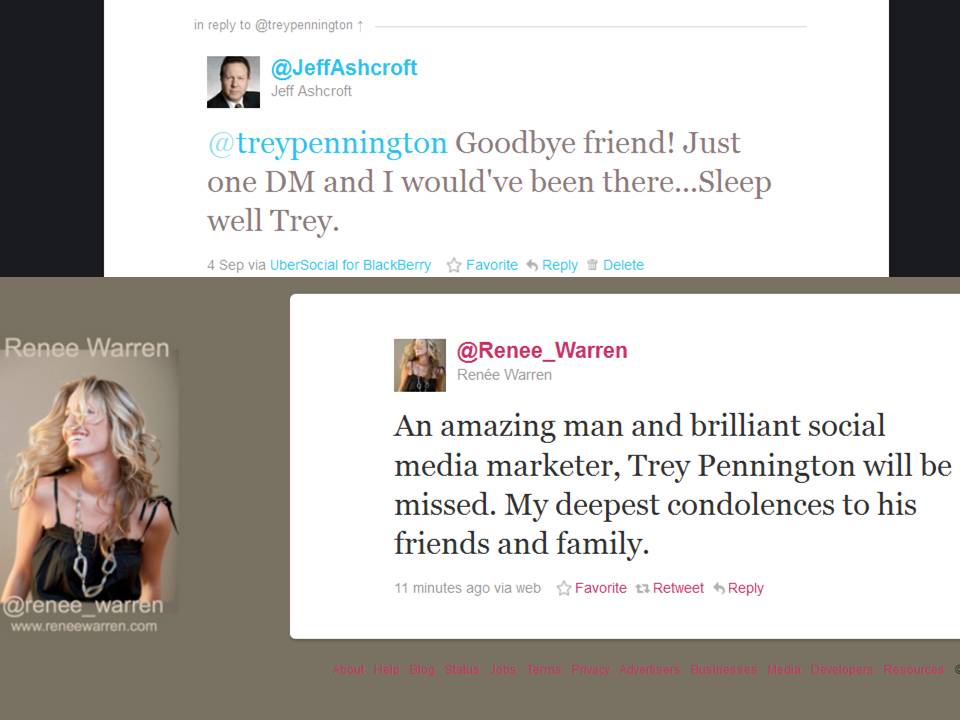Open the @Renee_Warren profile link
960x720 pixels.
coord(542,350)
